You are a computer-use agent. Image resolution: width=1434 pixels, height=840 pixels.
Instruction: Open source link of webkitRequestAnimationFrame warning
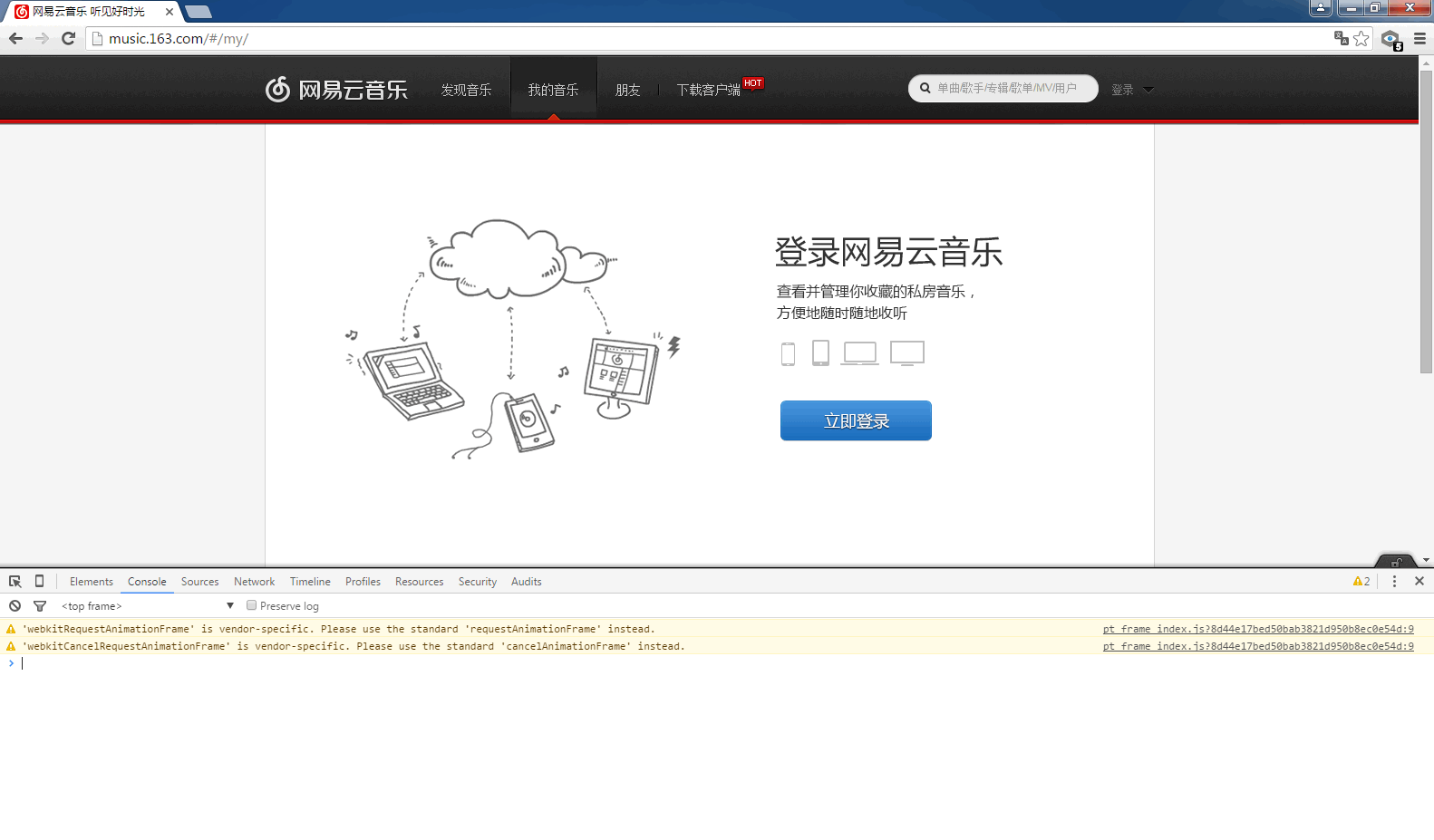(x=1258, y=629)
